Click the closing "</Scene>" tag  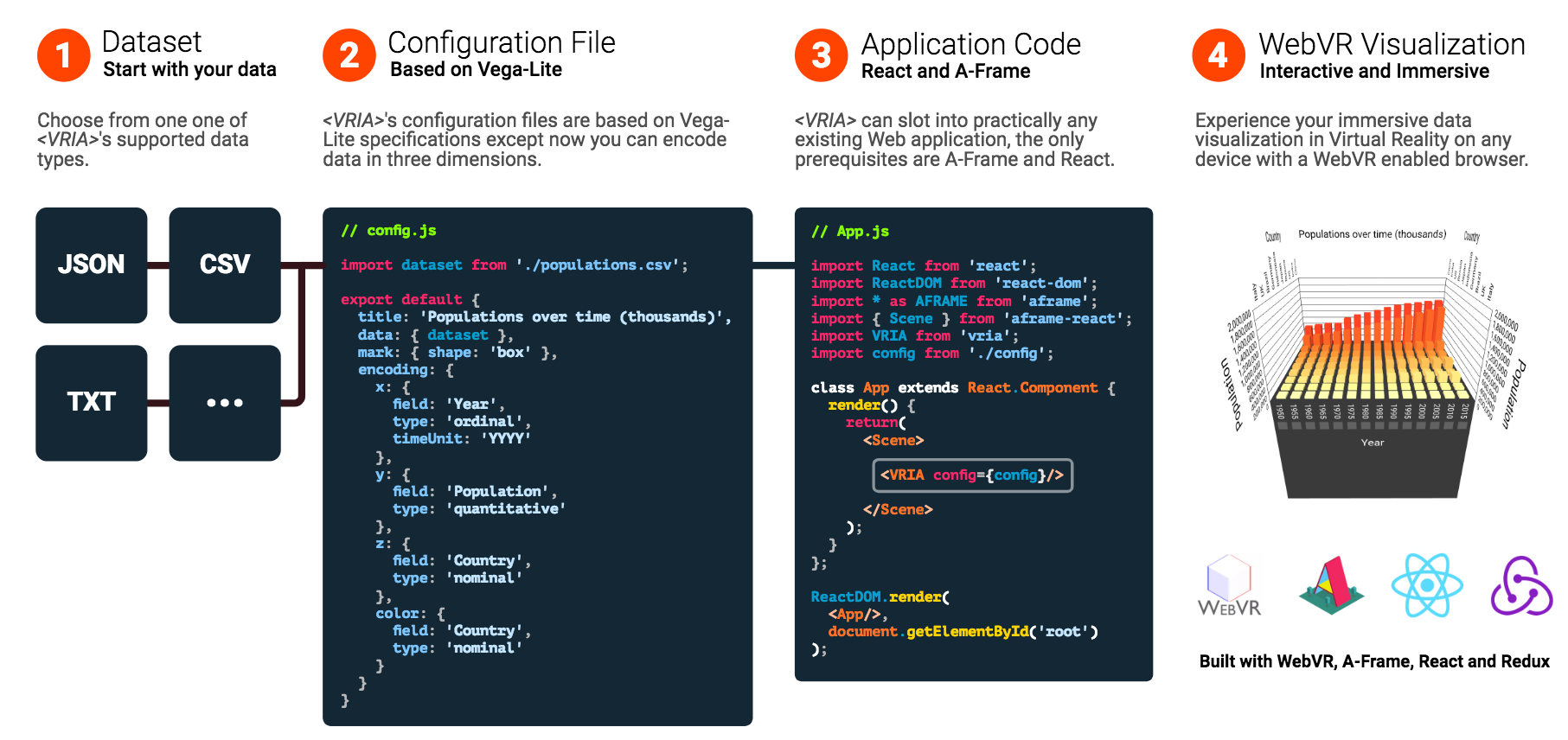click(x=898, y=510)
